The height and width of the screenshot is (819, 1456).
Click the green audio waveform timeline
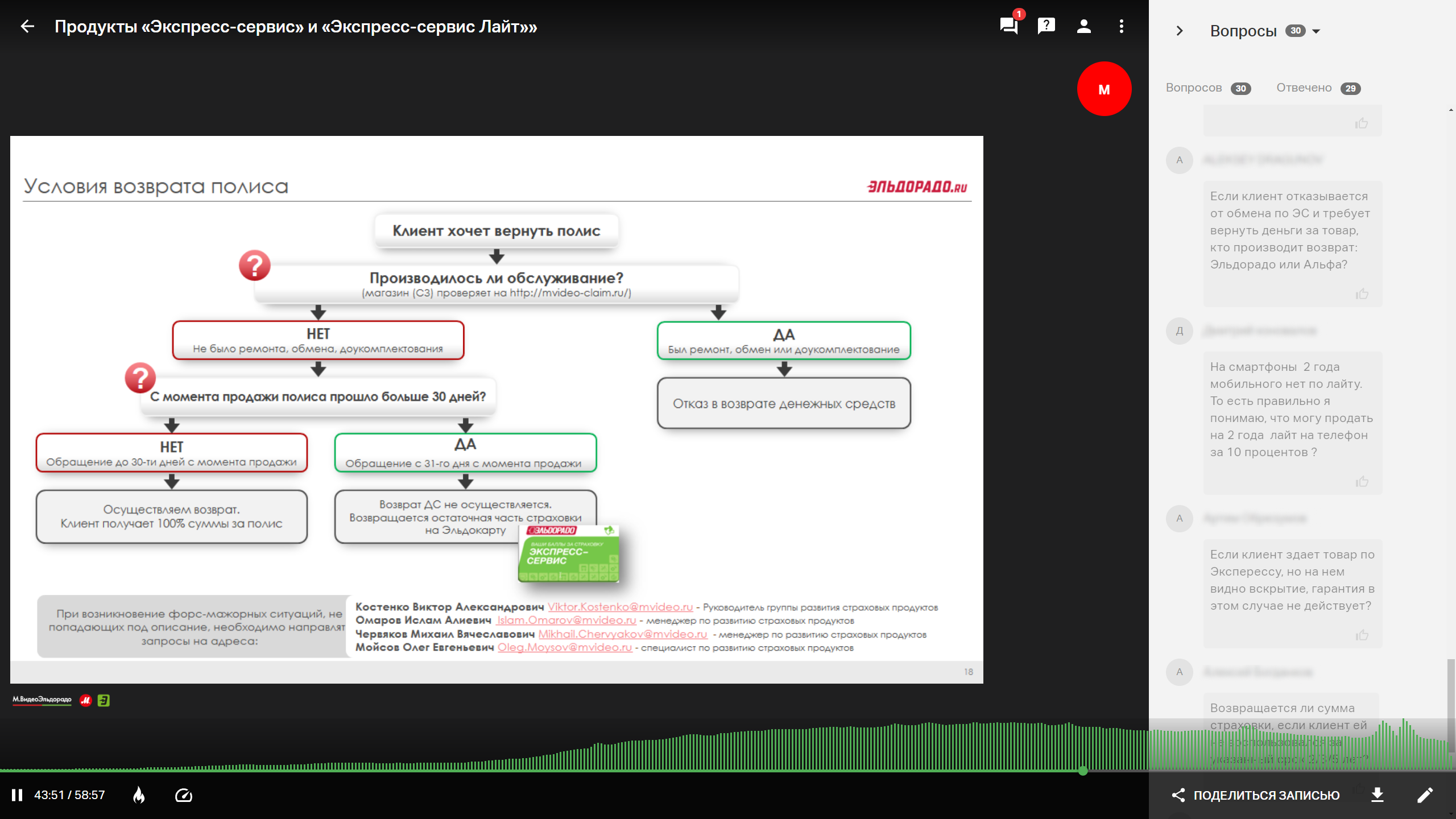(728, 745)
